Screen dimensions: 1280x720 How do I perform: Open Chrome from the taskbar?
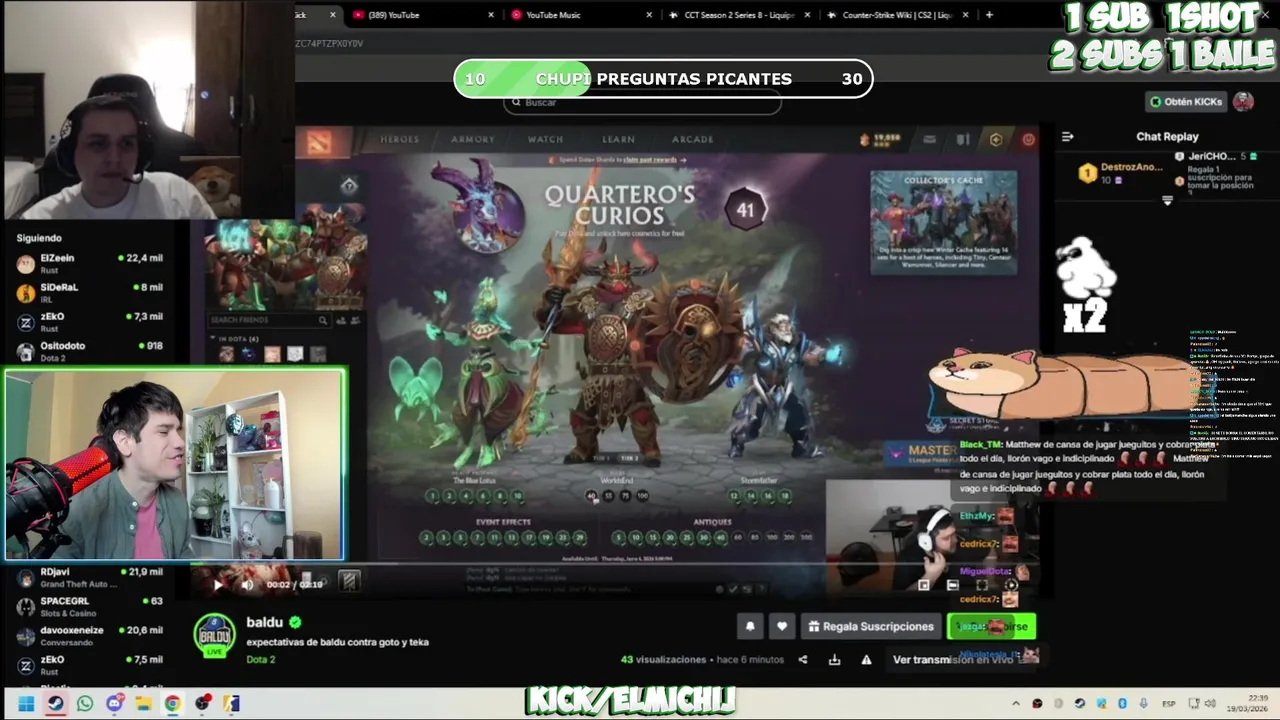[173, 704]
